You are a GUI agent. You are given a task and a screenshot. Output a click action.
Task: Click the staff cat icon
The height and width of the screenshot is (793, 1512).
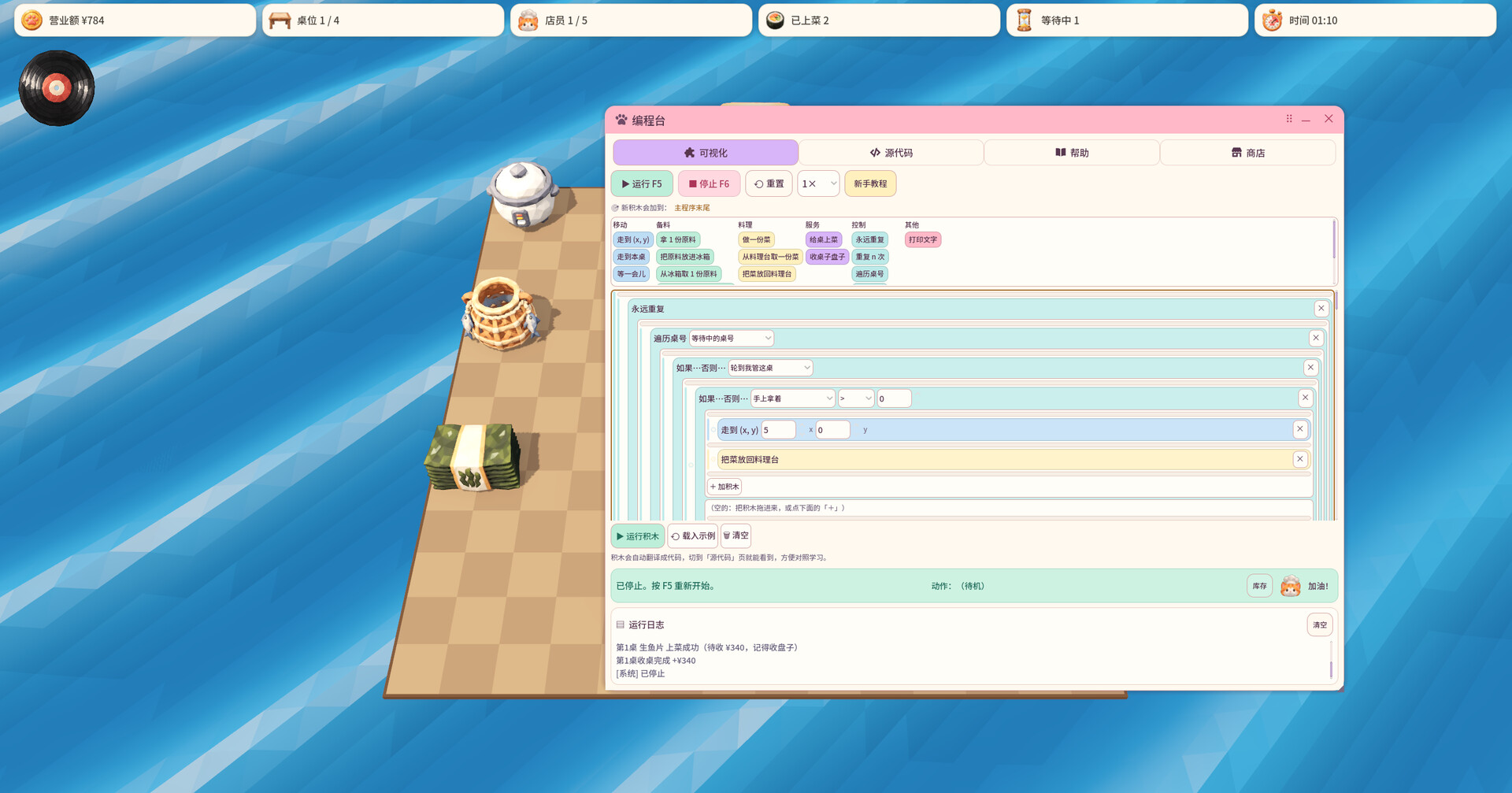528,20
